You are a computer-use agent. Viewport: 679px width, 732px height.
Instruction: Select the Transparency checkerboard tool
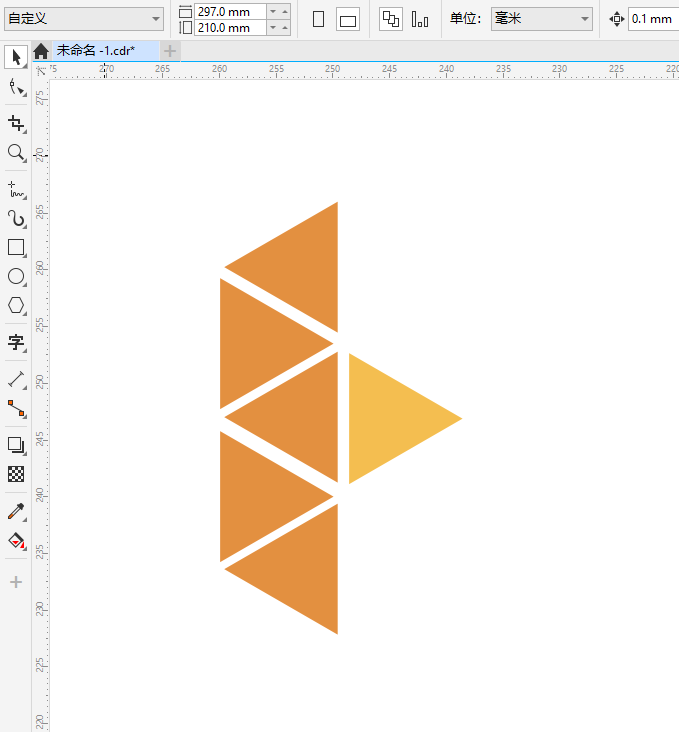pos(16,474)
